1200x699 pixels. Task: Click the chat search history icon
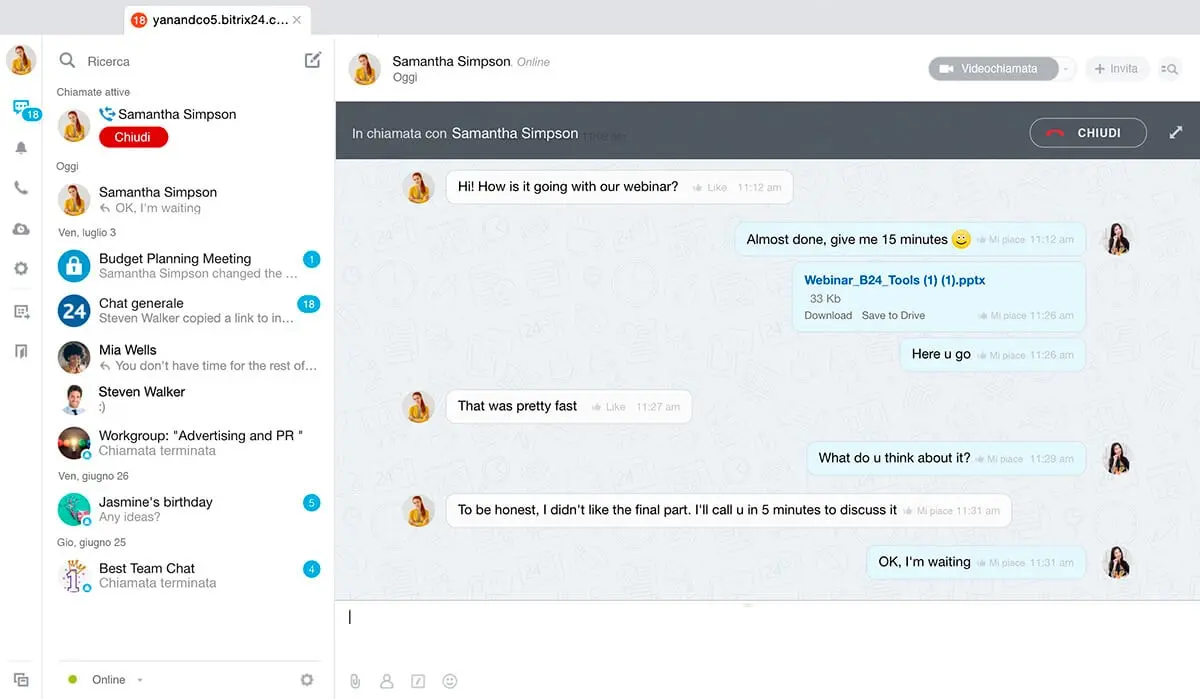pos(1169,69)
